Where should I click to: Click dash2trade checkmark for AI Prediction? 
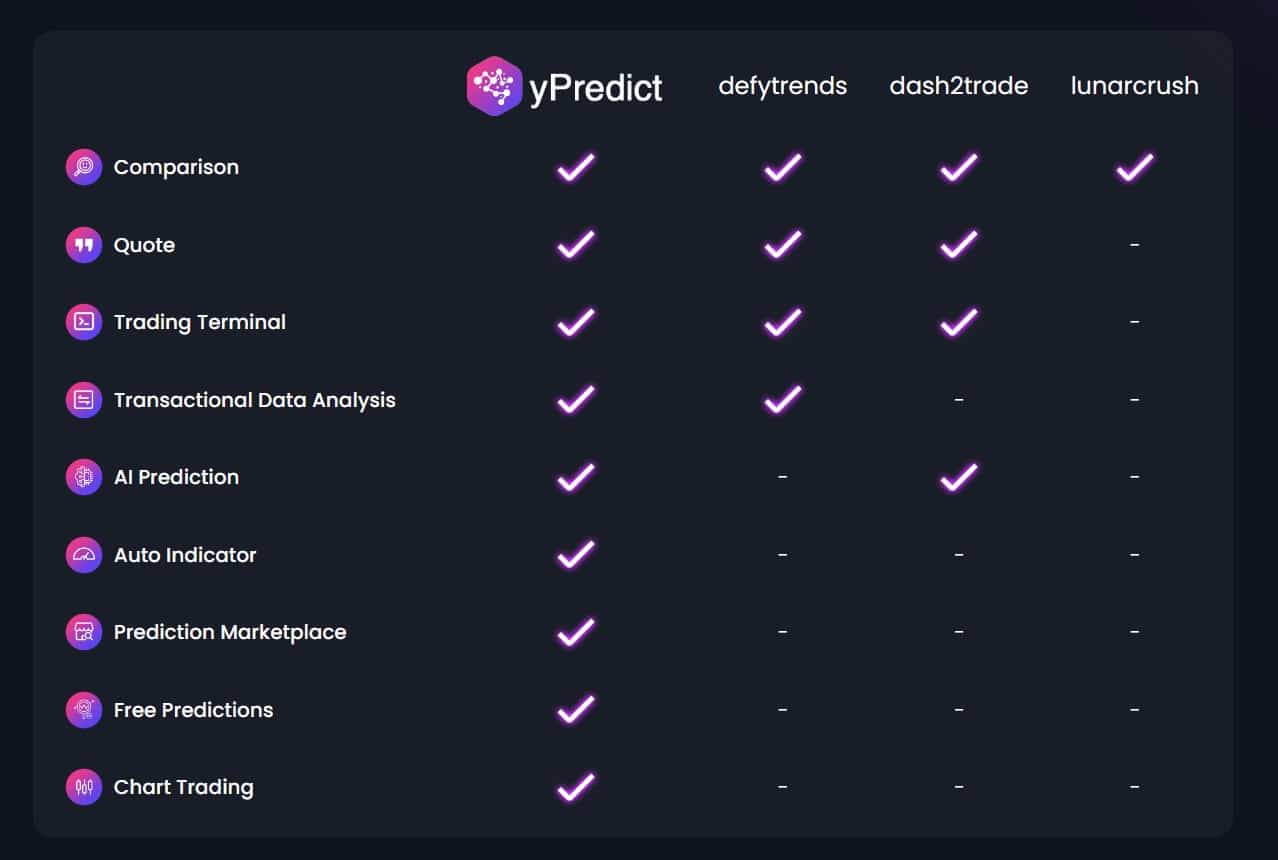959,476
